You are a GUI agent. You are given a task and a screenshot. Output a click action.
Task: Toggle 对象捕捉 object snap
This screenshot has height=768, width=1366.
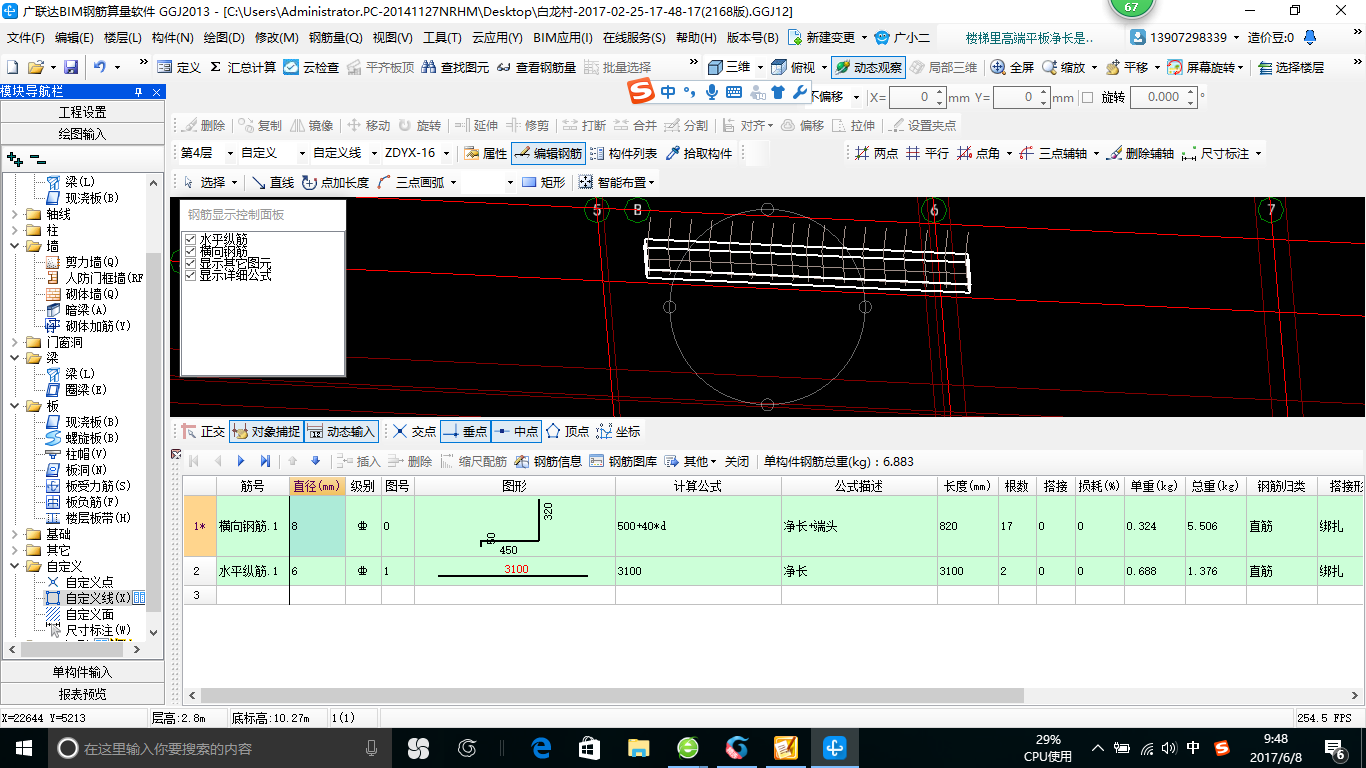(x=266, y=431)
